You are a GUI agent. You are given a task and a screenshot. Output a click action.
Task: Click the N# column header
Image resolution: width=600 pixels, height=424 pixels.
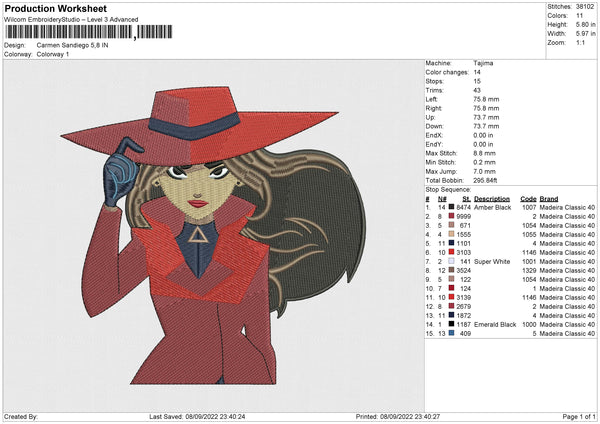pyautogui.click(x=442, y=199)
